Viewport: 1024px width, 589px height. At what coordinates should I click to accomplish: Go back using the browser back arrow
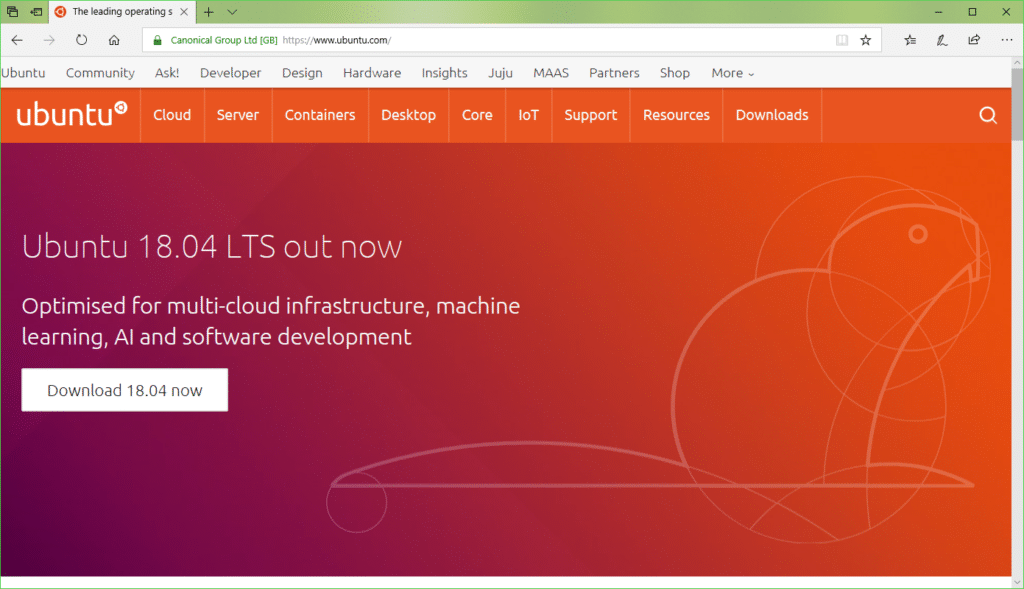click(x=16, y=40)
